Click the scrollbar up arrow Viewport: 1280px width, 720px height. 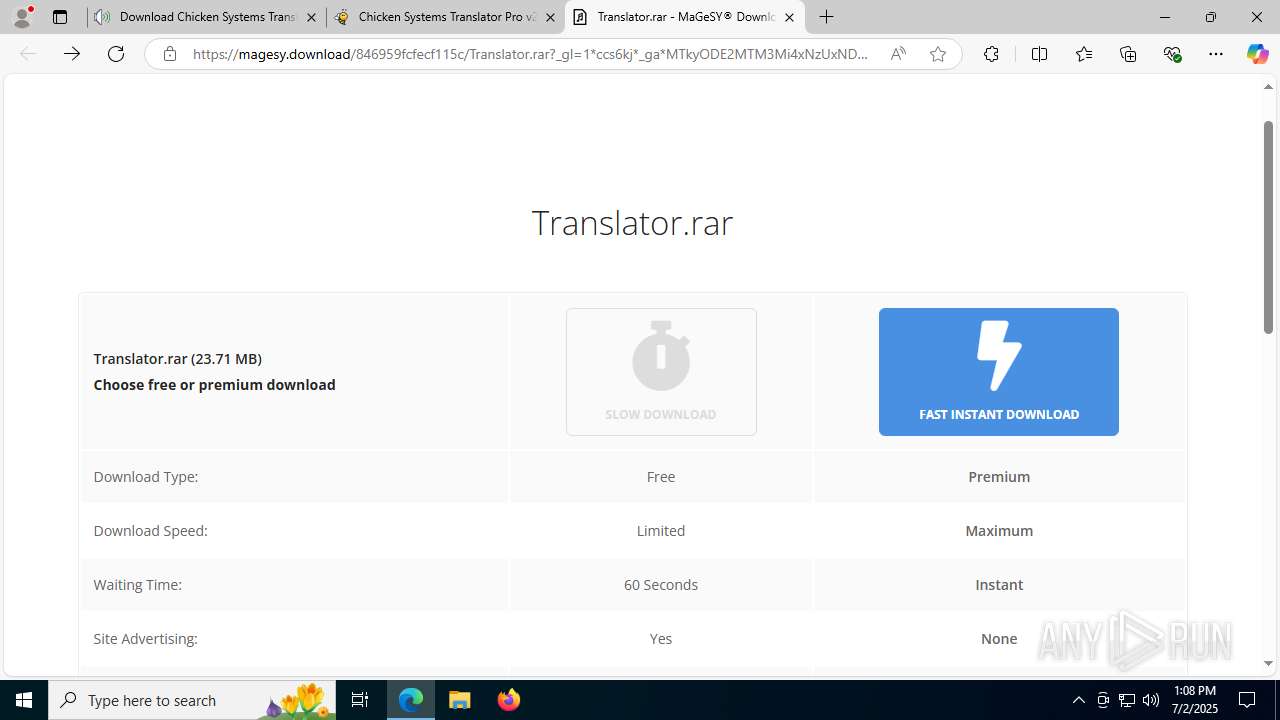click(1268, 87)
